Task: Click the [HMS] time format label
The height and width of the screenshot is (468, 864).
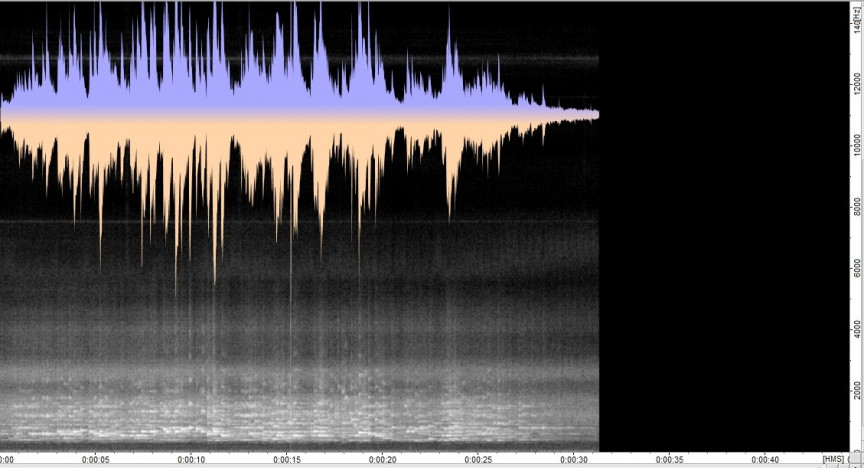Action: pos(832,460)
